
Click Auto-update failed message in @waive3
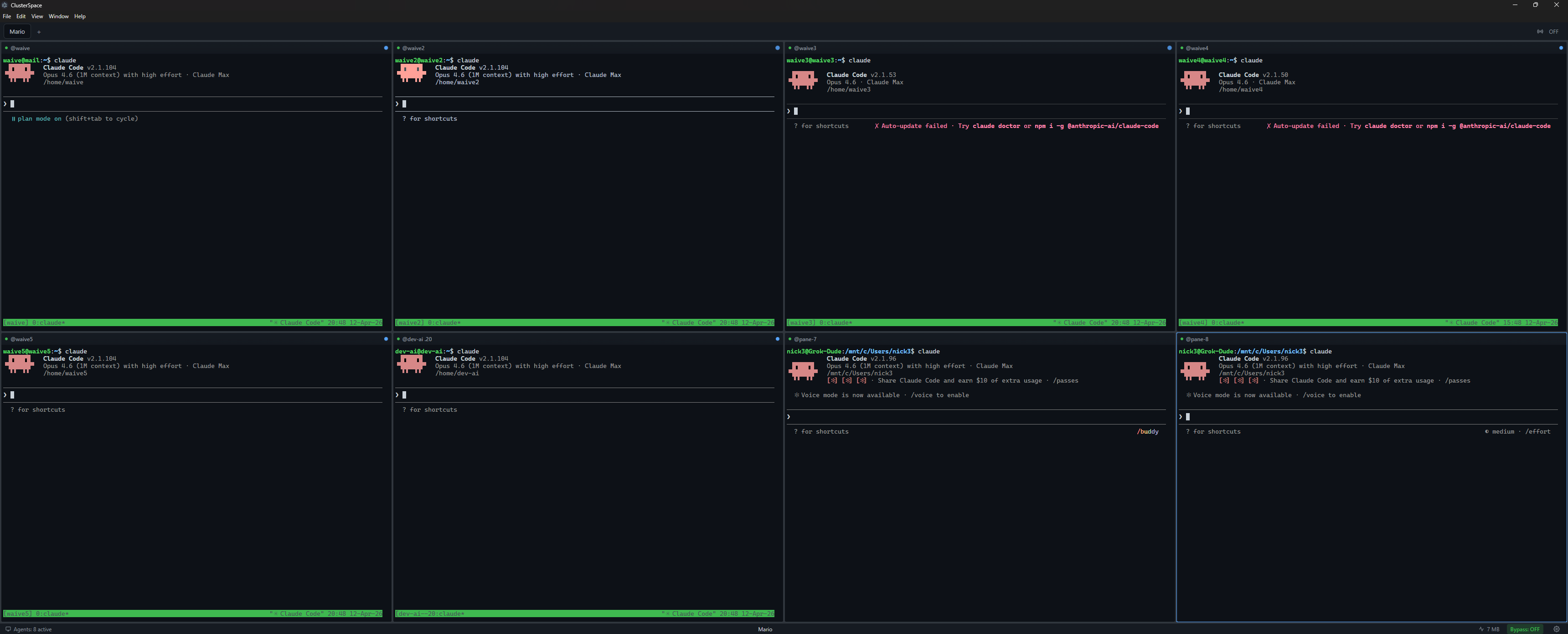(x=1016, y=126)
